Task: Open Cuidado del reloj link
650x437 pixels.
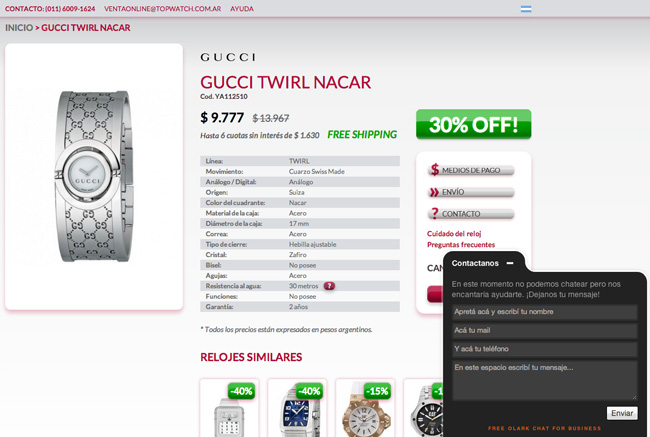Action: [454, 234]
